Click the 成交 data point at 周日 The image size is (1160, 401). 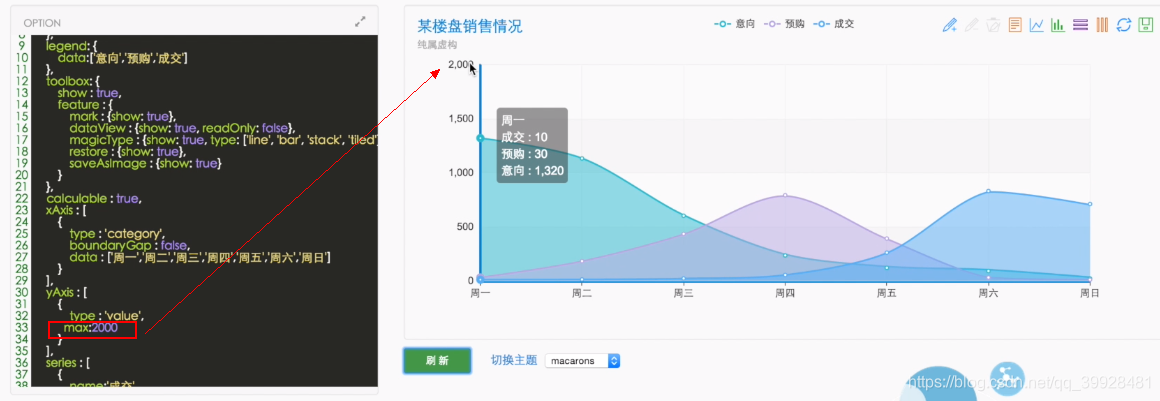coord(1090,204)
